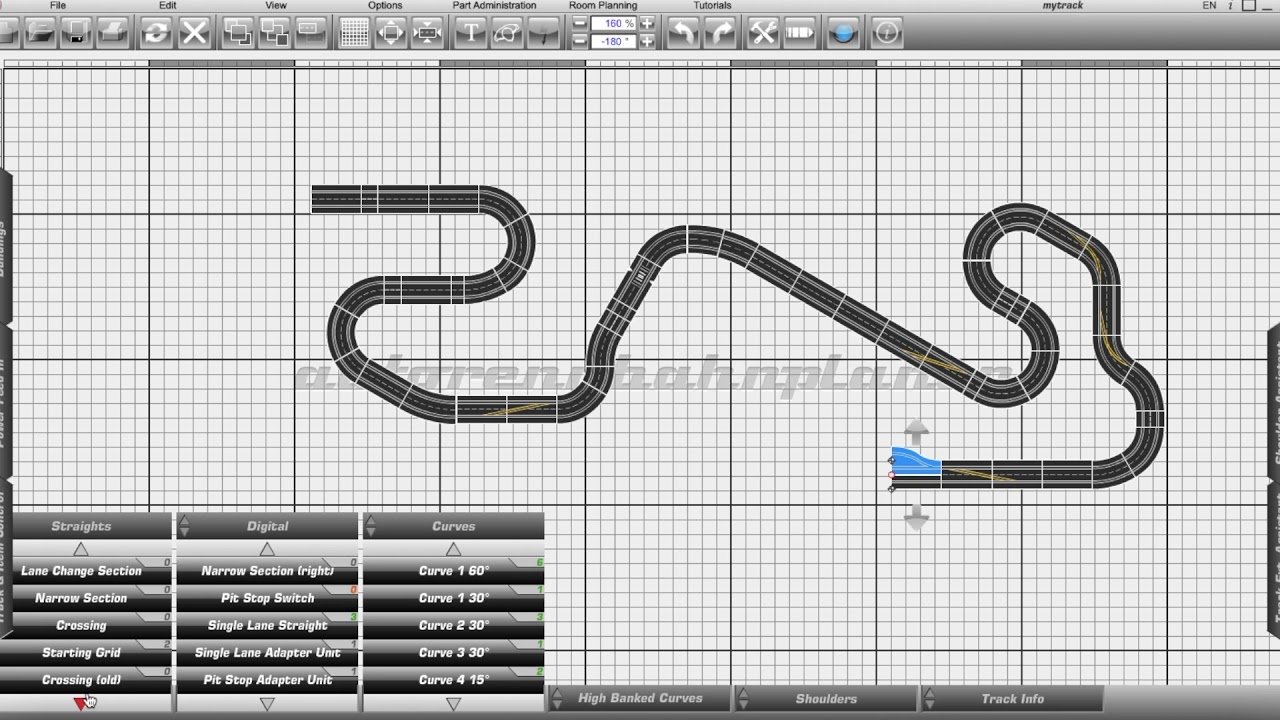Expand the Curves panel category switcher arrows

(371, 526)
